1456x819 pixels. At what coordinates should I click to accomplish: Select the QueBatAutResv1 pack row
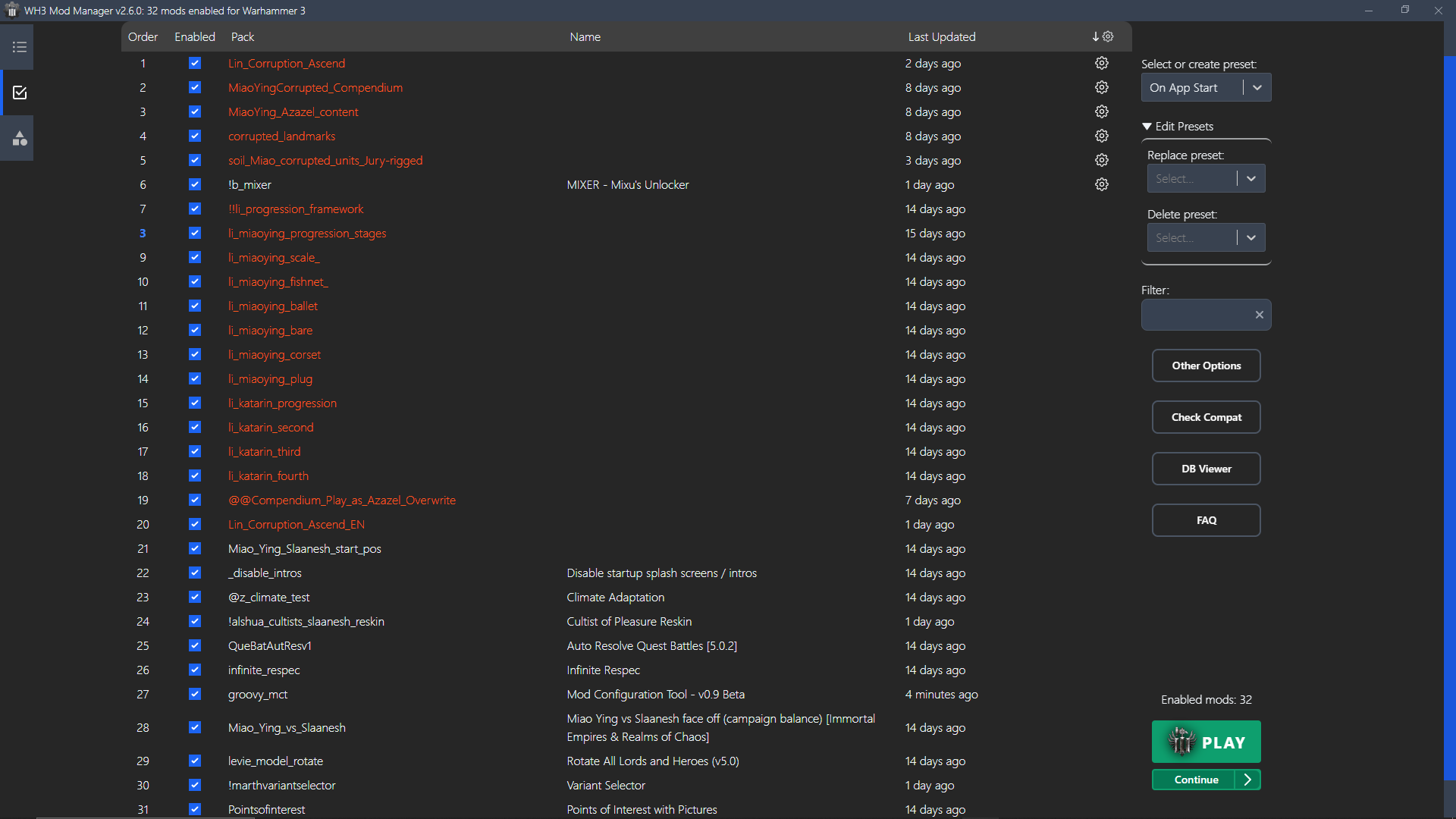[x=270, y=645]
